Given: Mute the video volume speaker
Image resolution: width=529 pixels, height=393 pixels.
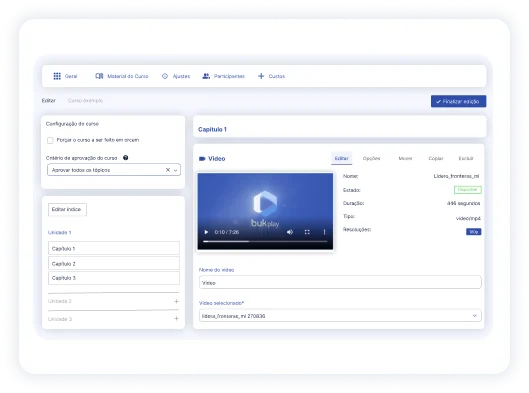Looking at the screenshot, I should (290, 232).
